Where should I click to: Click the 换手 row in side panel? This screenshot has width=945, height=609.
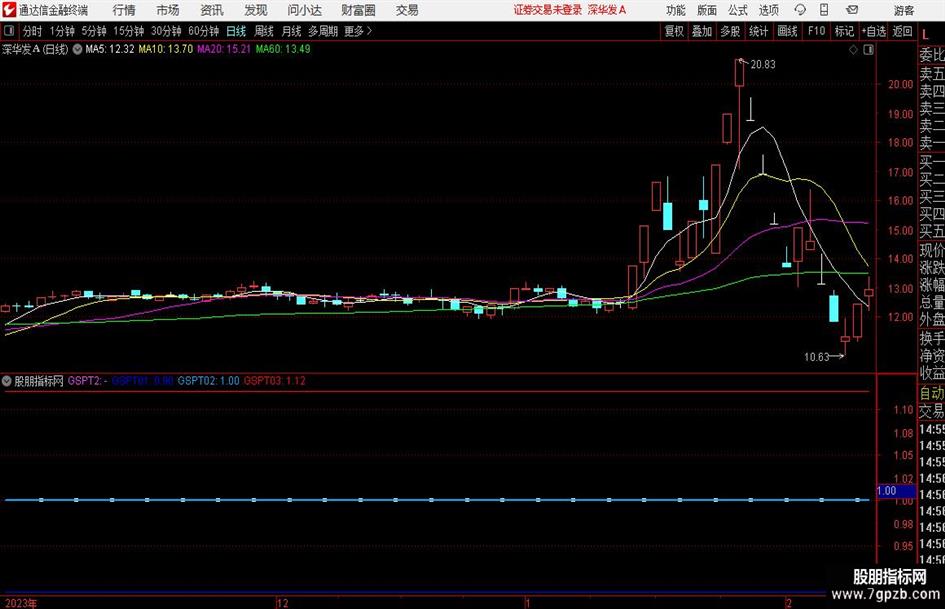(x=932, y=339)
